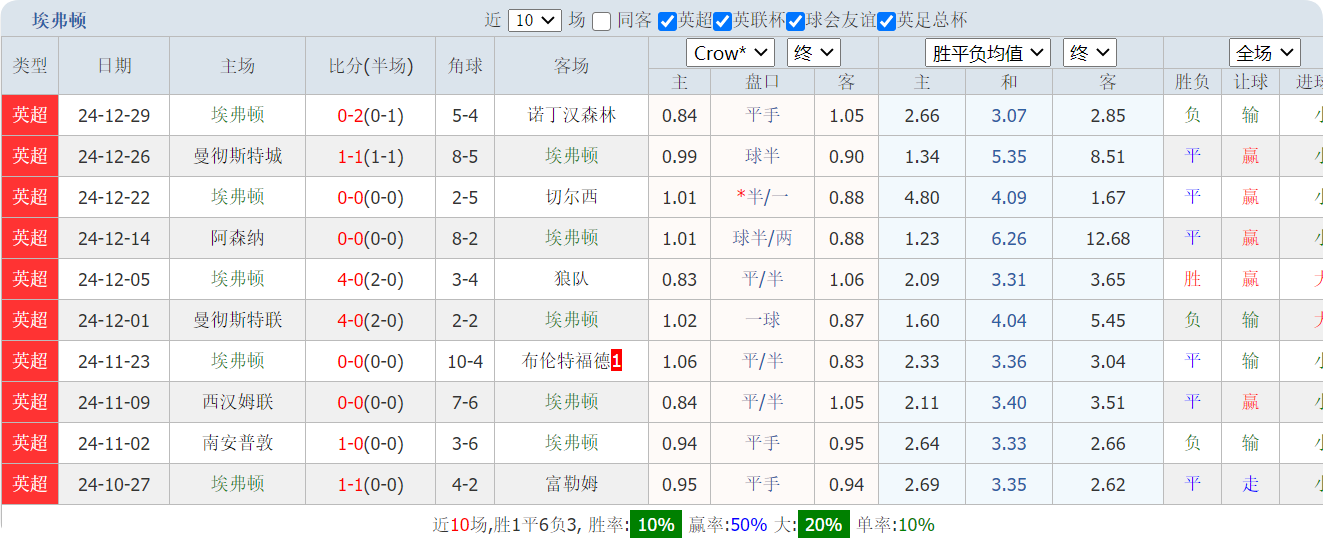Open the recent matches count dropdown showing 10
Image resolution: width=1323 pixels, height=538 pixels.
535,21
